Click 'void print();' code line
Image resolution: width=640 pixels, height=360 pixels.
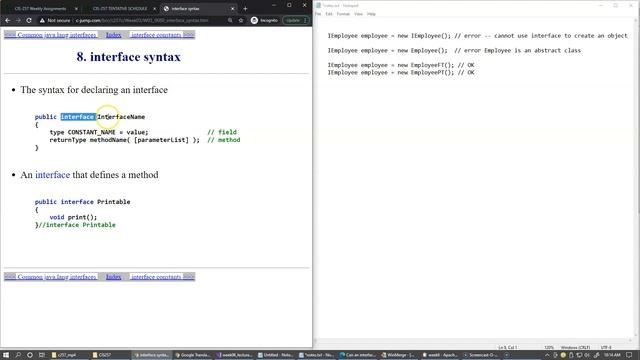pyautogui.click(x=73, y=218)
